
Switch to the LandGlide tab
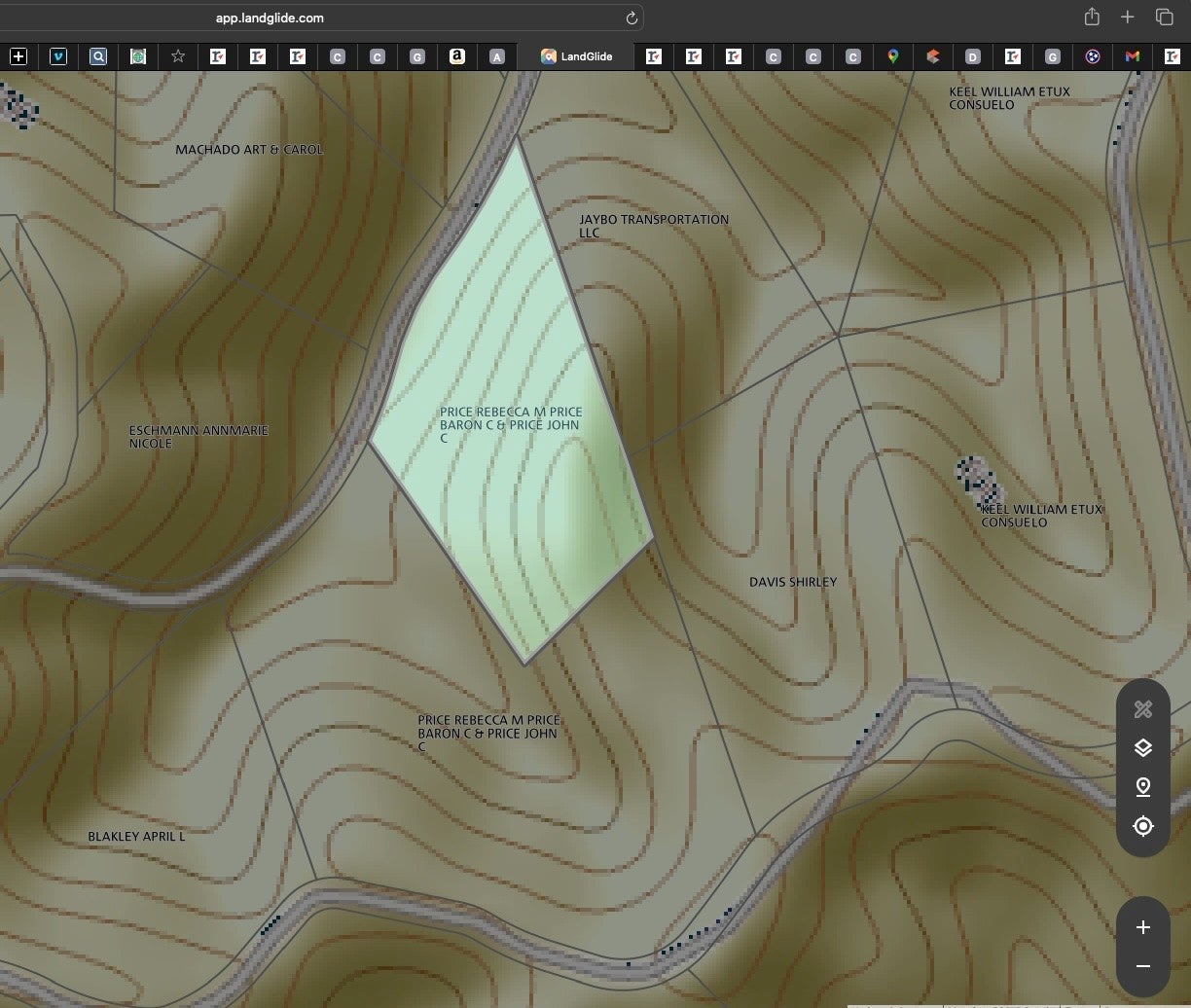(577, 56)
